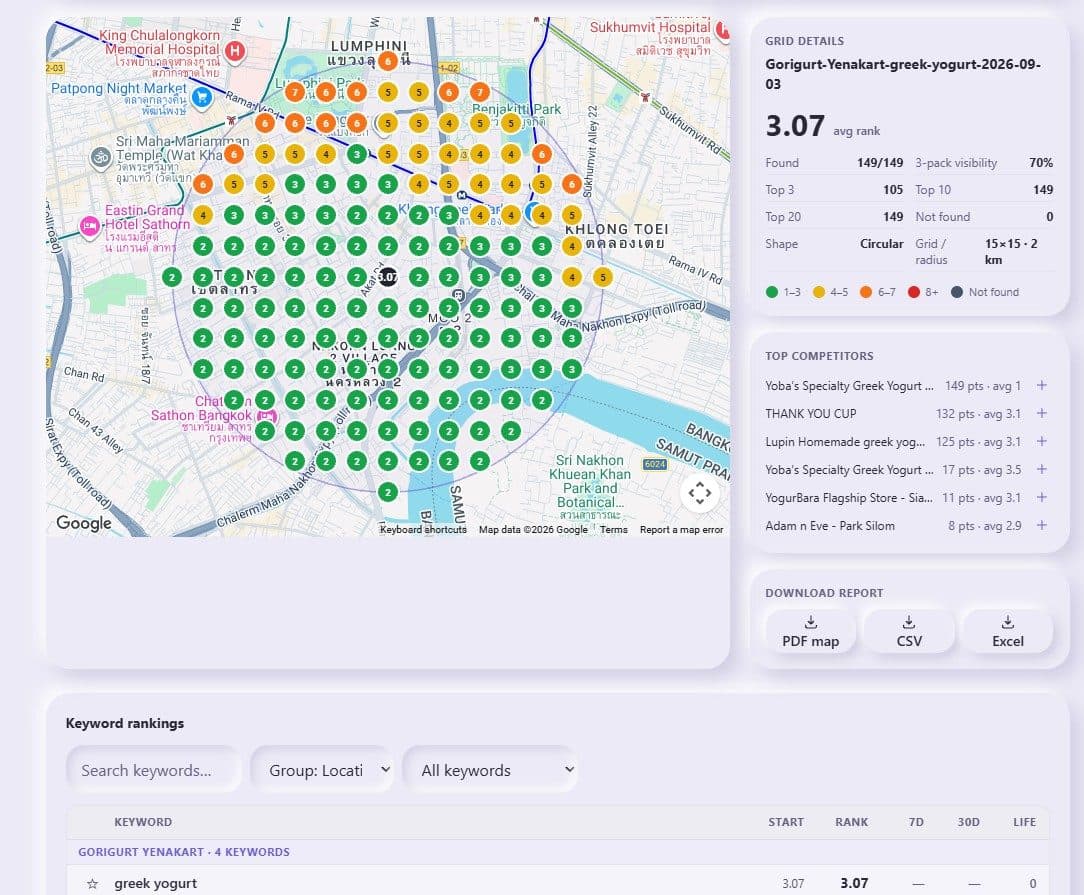The image size is (1084, 895).
Task: Click THANK YOU CUP competitor name
Action: click(x=811, y=413)
